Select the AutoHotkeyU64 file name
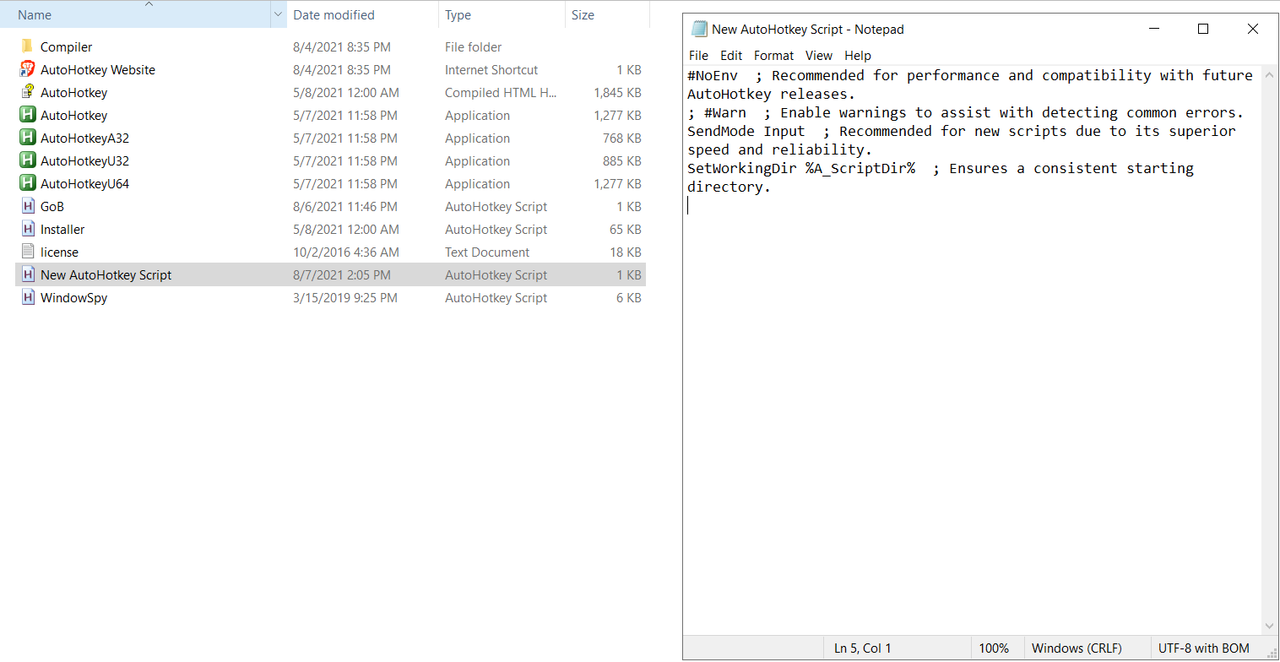 point(85,184)
